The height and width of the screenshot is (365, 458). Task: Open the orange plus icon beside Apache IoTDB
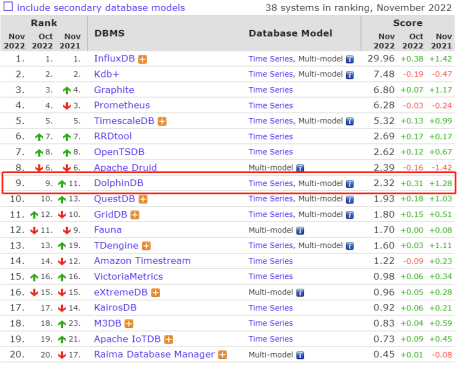pyautogui.click(x=169, y=340)
